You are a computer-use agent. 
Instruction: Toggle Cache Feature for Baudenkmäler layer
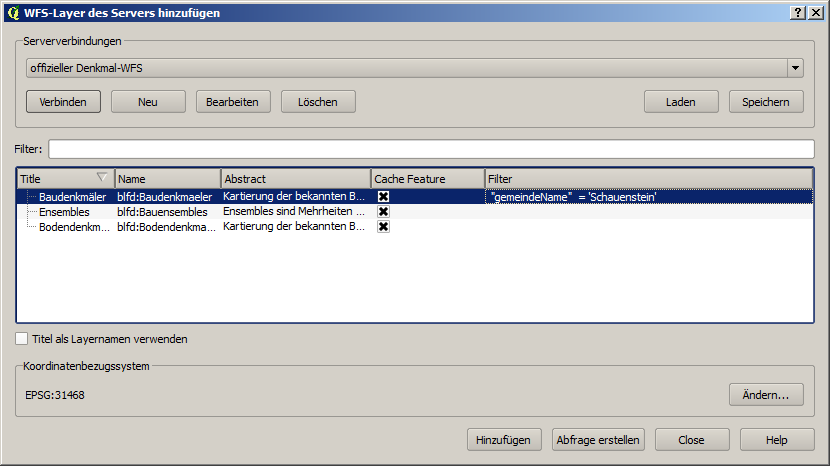383,197
